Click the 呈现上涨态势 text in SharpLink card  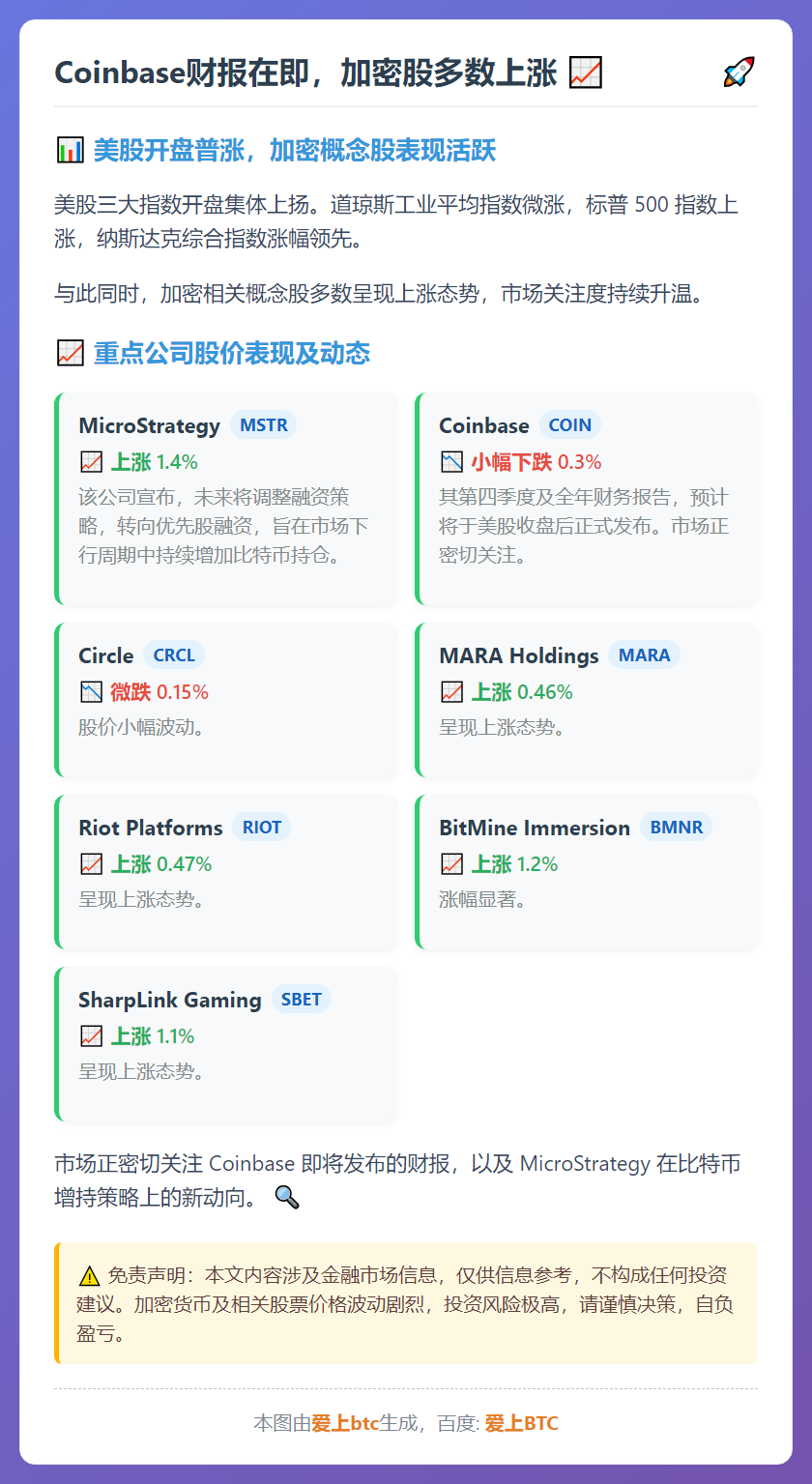click(x=142, y=1071)
